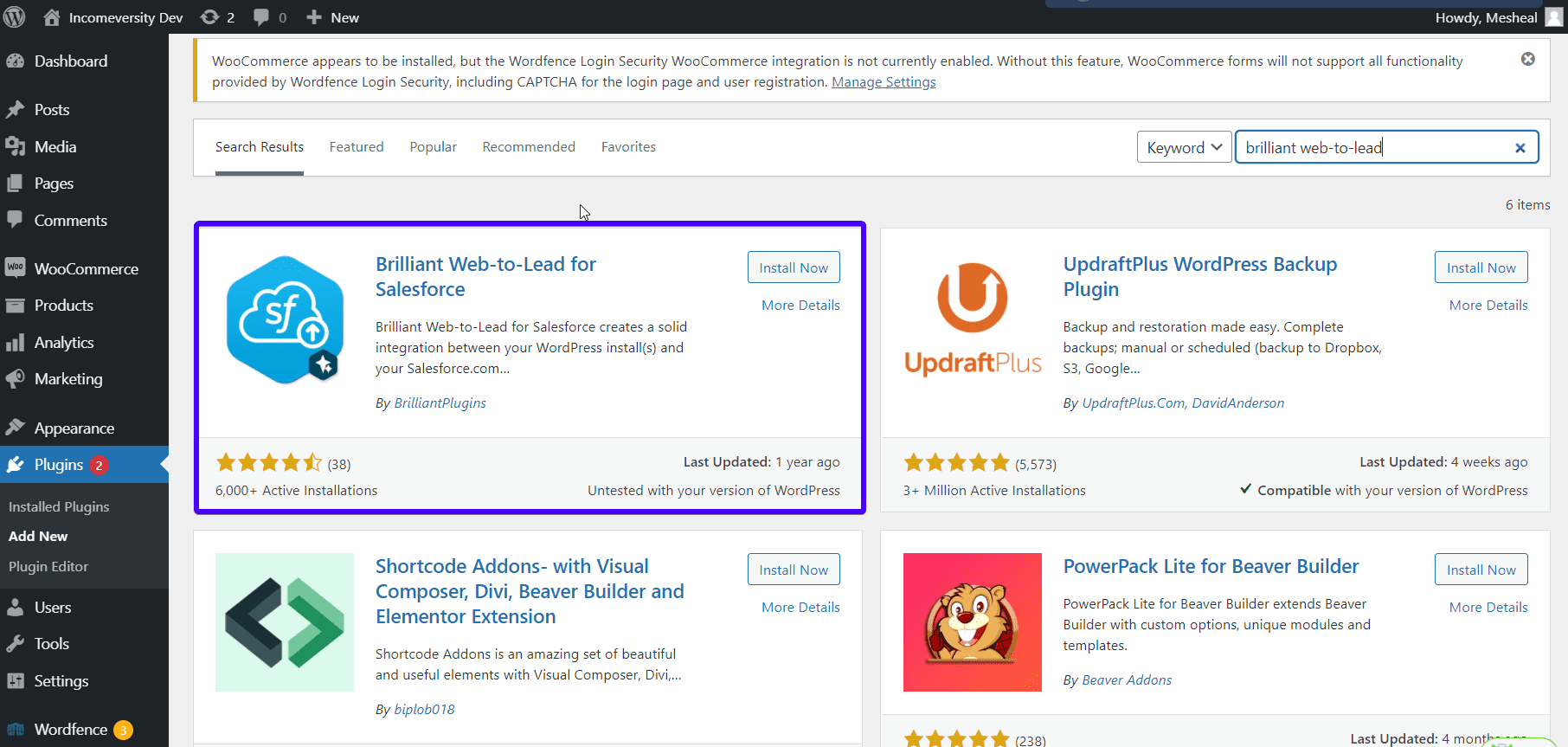The image size is (1568, 747).
Task: Switch to the Search Results tab
Action: 260,147
